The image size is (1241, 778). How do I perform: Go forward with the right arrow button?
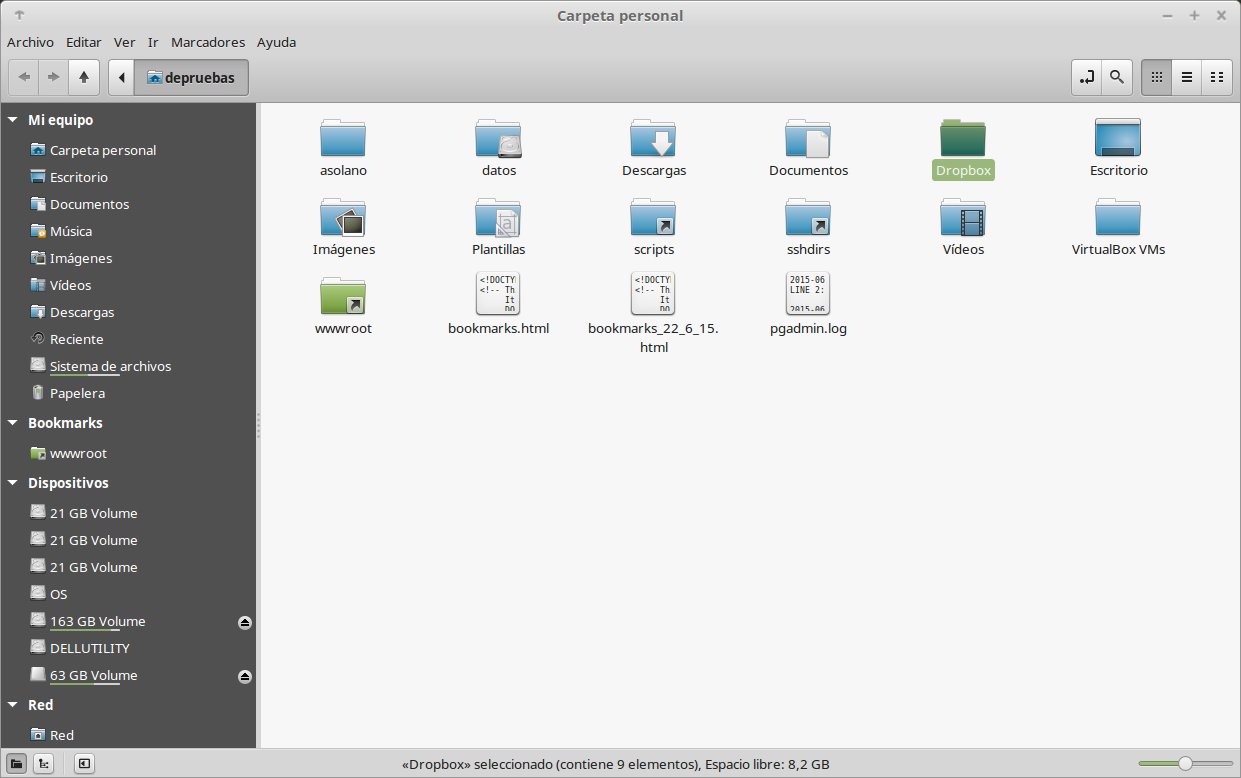tap(54, 77)
